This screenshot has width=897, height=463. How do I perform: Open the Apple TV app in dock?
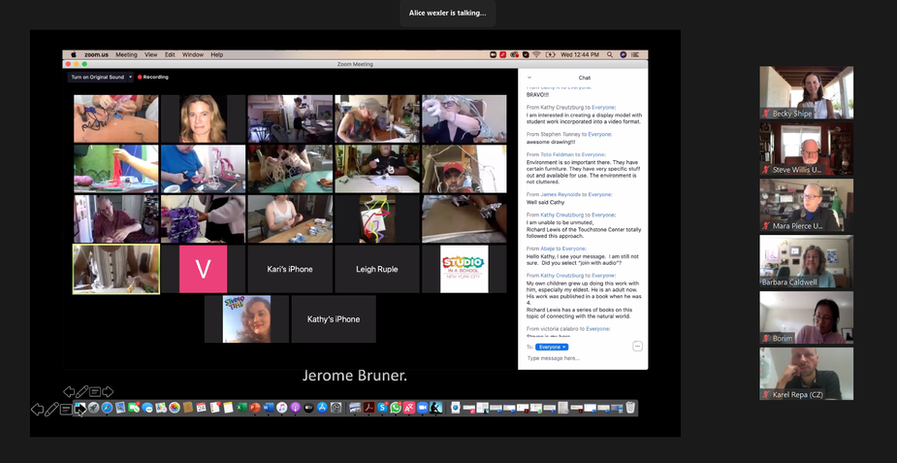[x=308, y=407]
